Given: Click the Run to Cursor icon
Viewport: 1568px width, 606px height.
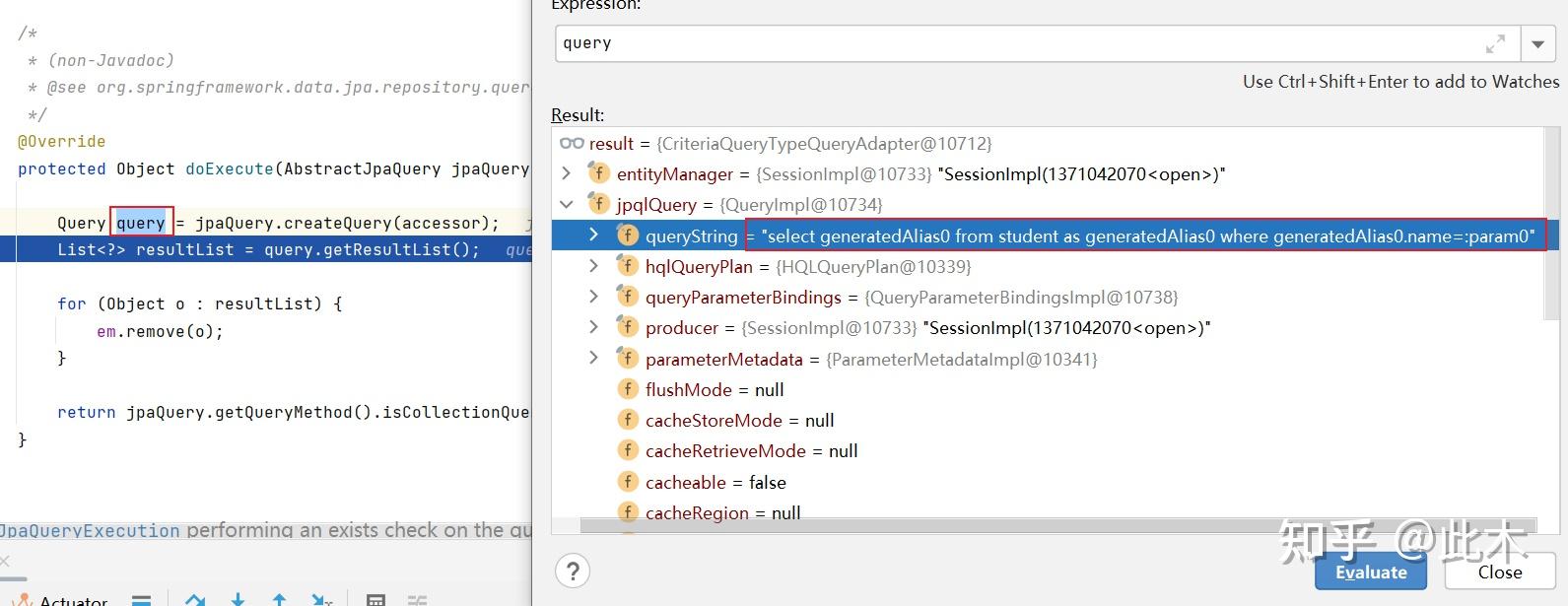Looking at the screenshot, I should pos(321,599).
